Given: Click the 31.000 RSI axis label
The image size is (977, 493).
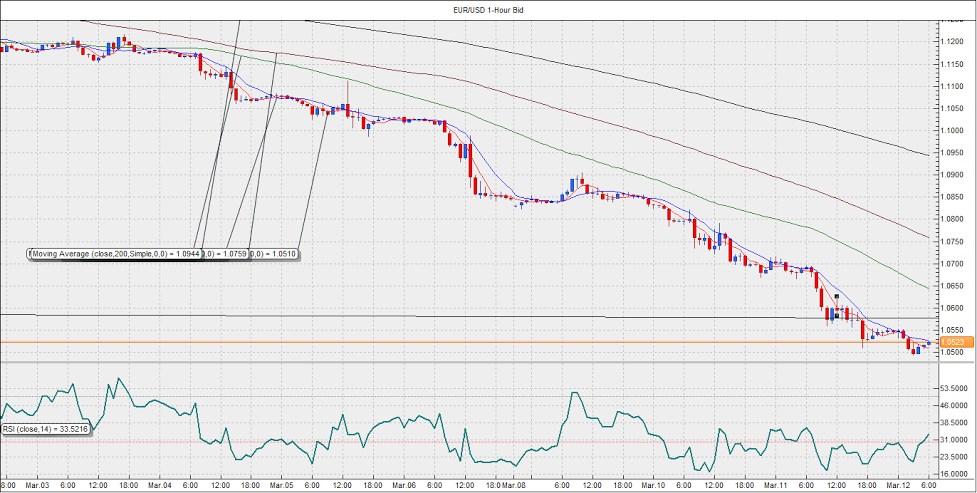Looking at the screenshot, I should click(952, 440).
